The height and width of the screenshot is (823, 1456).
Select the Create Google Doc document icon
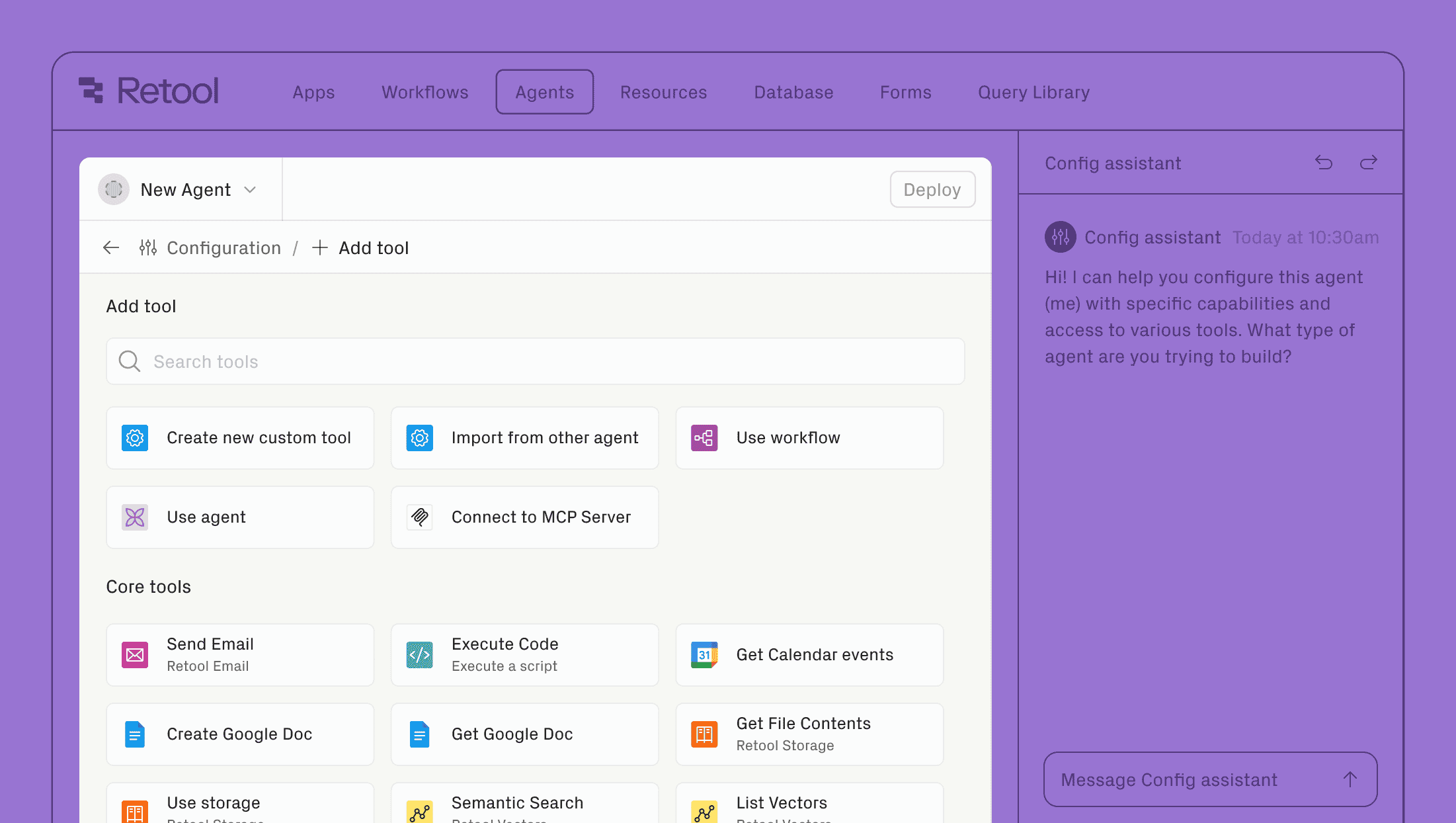[134, 734]
